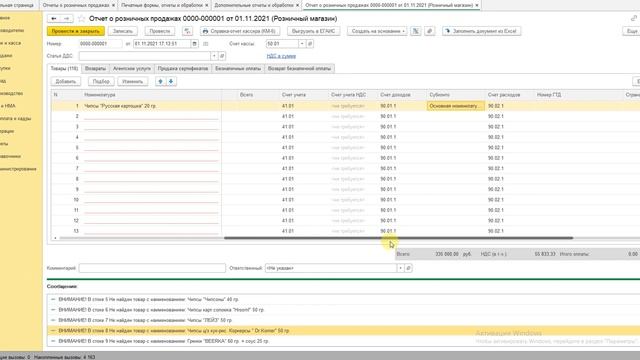Click the Подбор button
Viewport: 640px width, 360px height.
coord(101,82)
